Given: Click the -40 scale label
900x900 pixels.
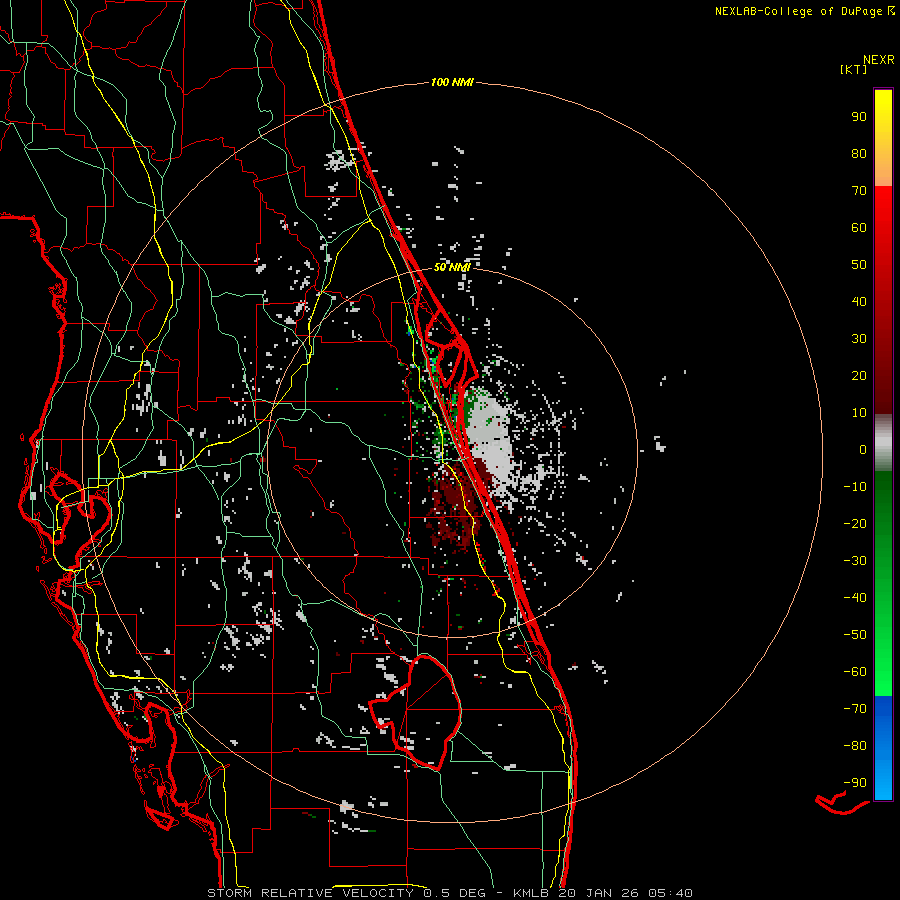Looking at the screenshot, I should click(855, 598).
